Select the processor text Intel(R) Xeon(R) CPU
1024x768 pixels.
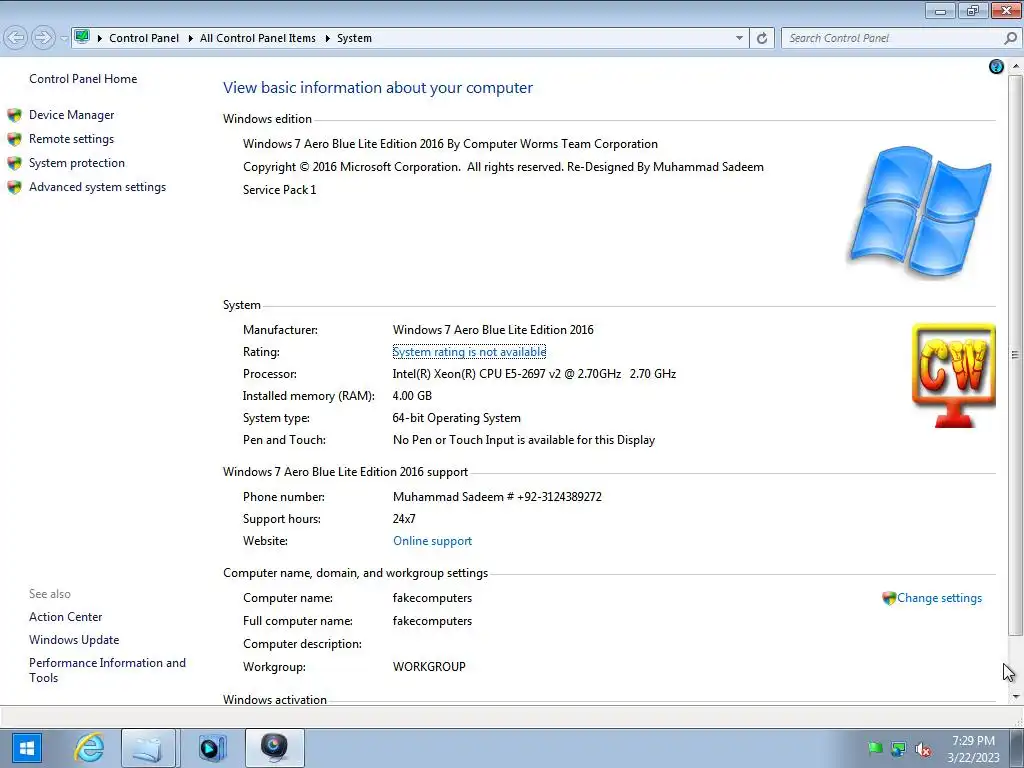534,374
